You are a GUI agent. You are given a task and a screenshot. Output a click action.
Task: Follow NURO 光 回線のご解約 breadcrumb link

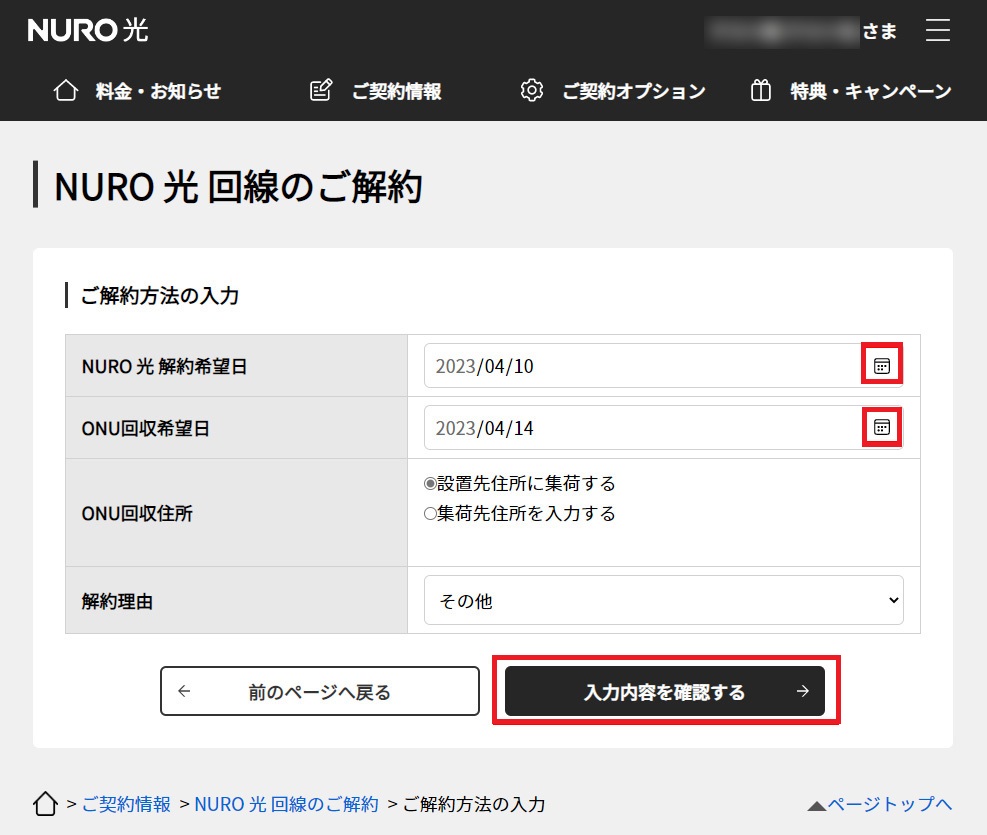(x=286, y=804)
